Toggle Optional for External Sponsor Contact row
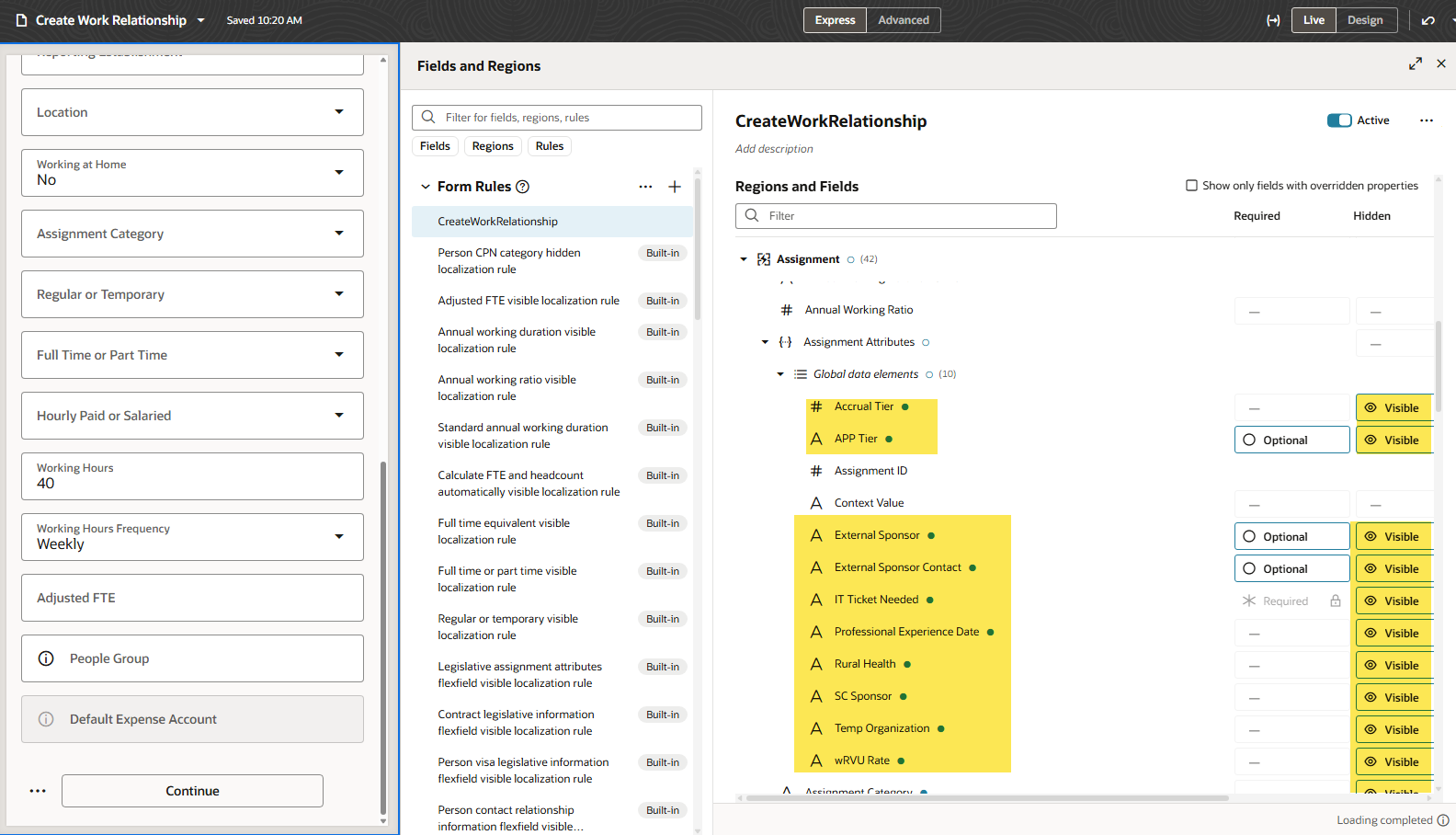Image resolution: width=1456 pixels, height=835 pixels. click(1292, 568)
